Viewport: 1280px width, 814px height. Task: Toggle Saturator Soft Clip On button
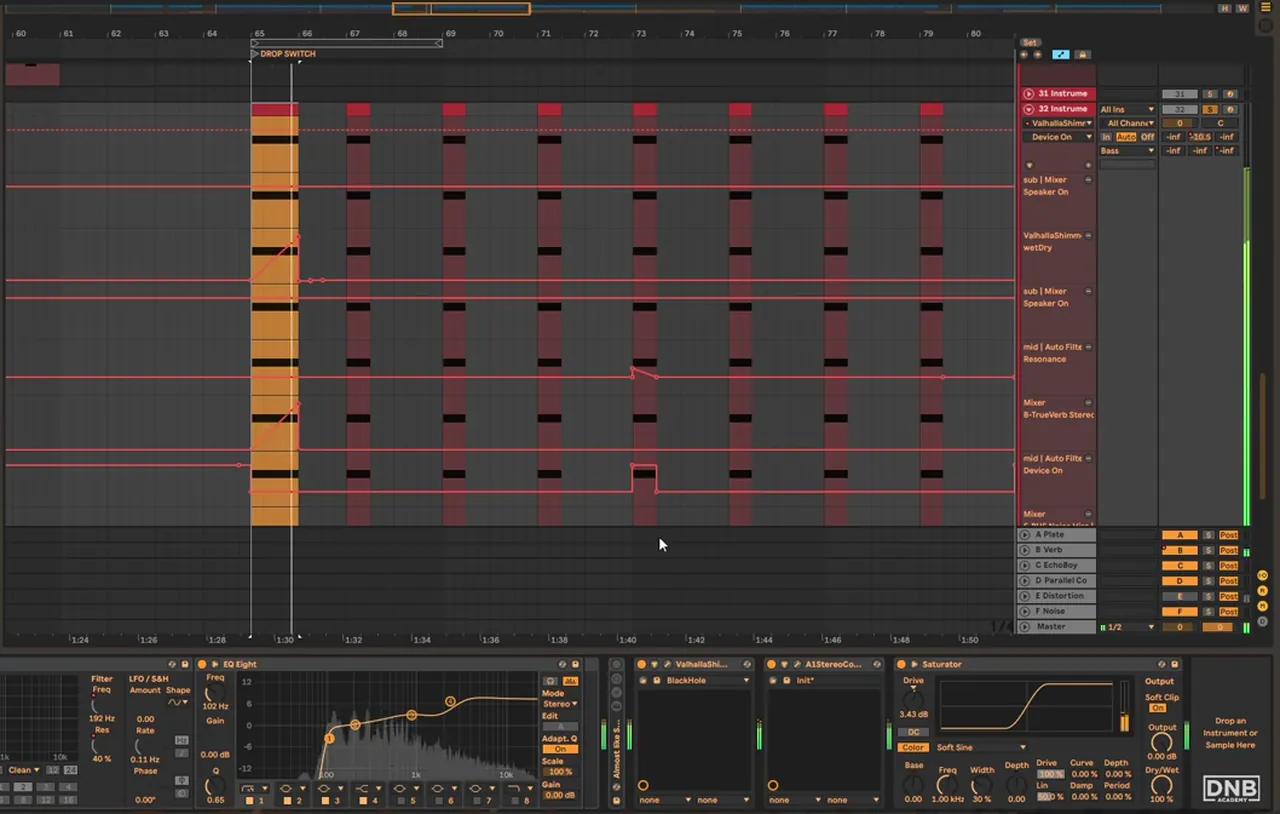click(1158, 708)
